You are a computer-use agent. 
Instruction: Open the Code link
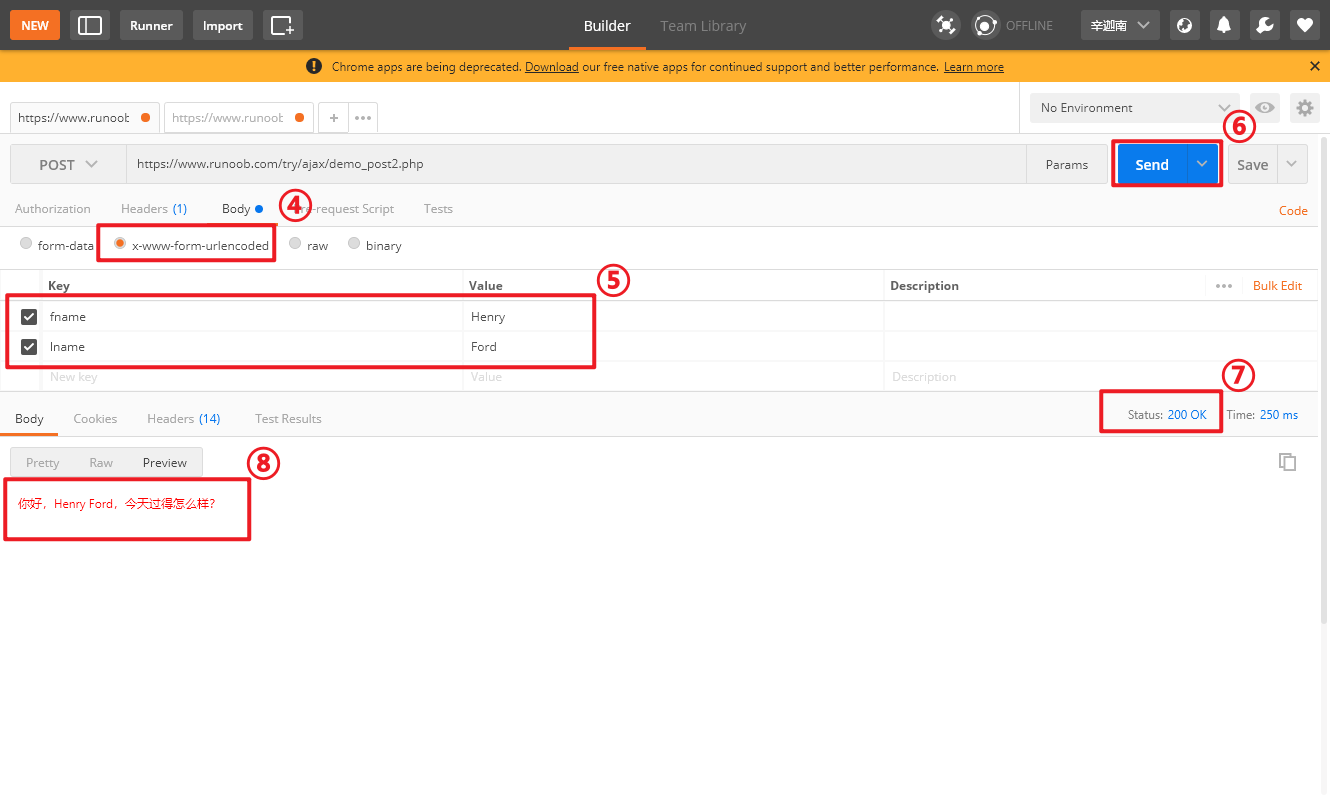tap(1293, 210)
